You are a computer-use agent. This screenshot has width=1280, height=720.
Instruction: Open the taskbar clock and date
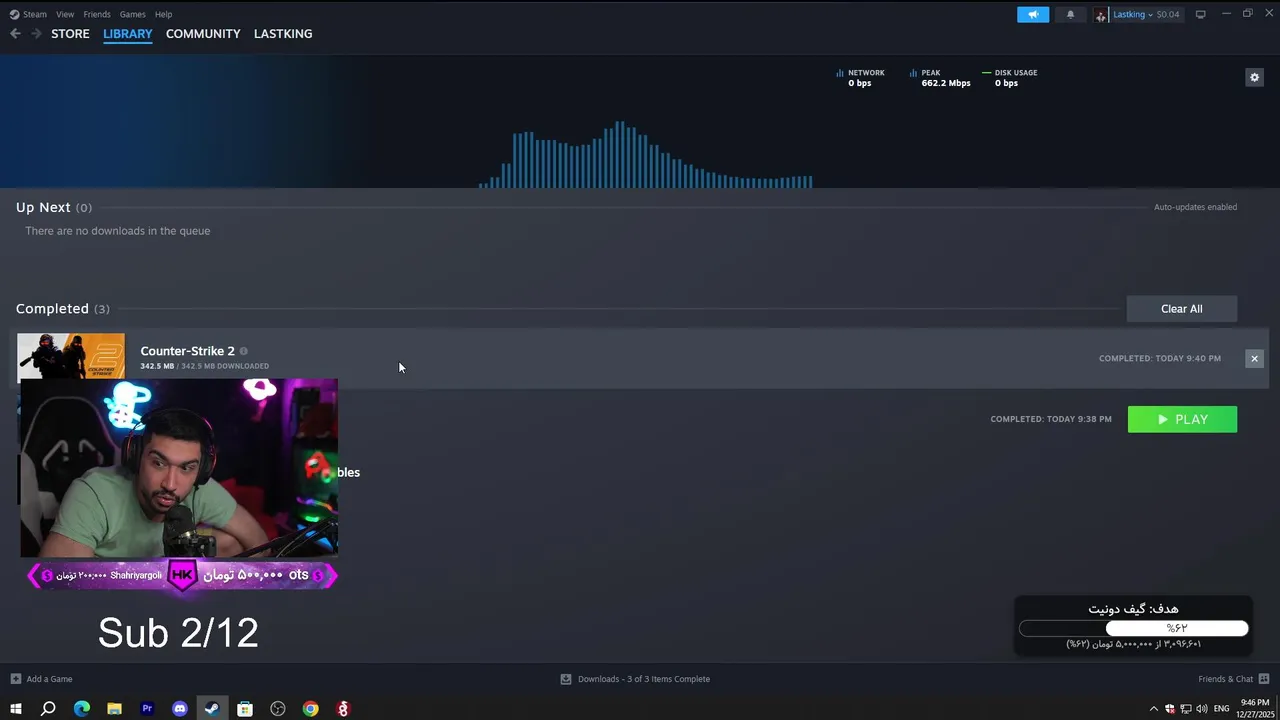point(1255,709)
